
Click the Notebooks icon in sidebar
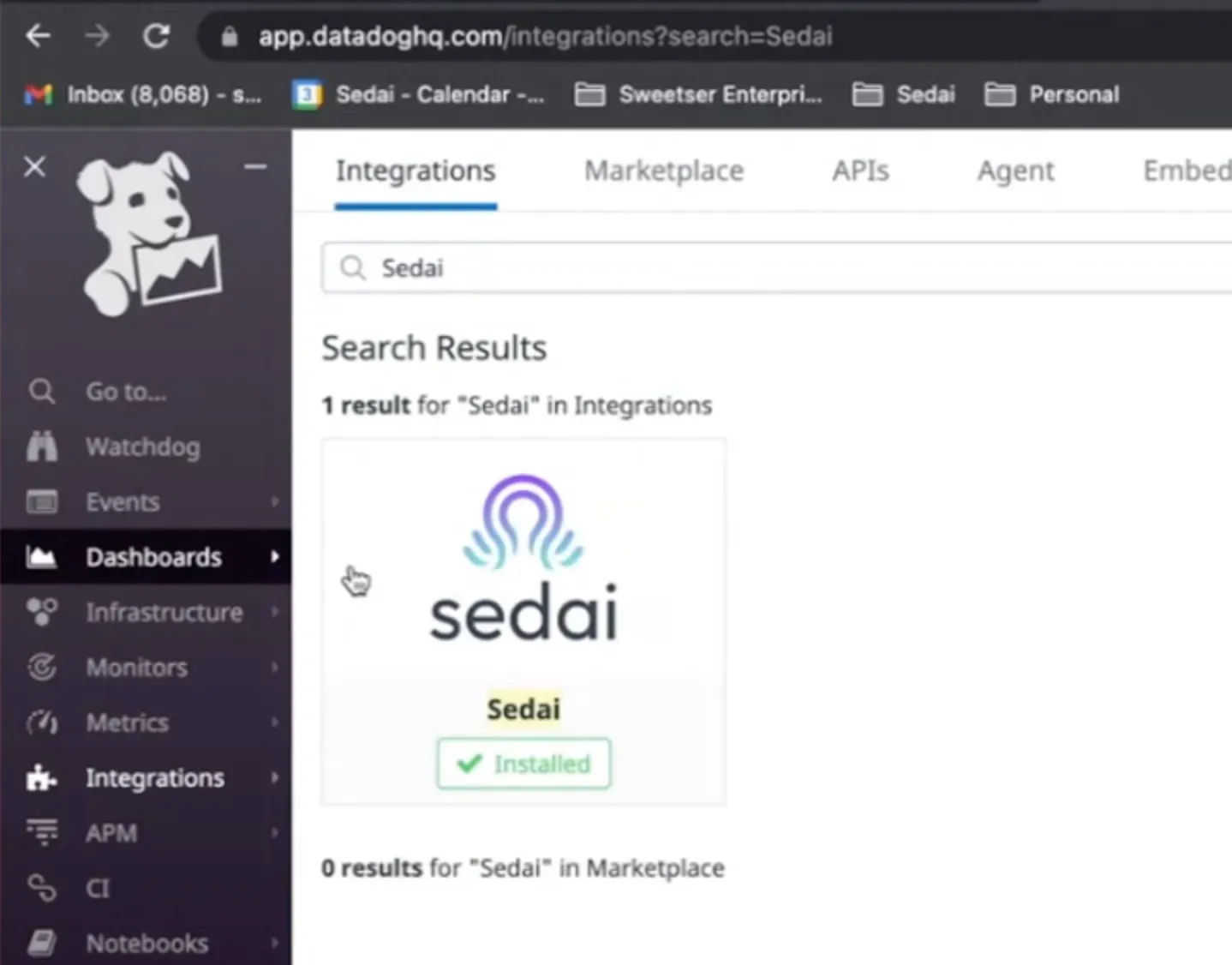click(41, 943)
